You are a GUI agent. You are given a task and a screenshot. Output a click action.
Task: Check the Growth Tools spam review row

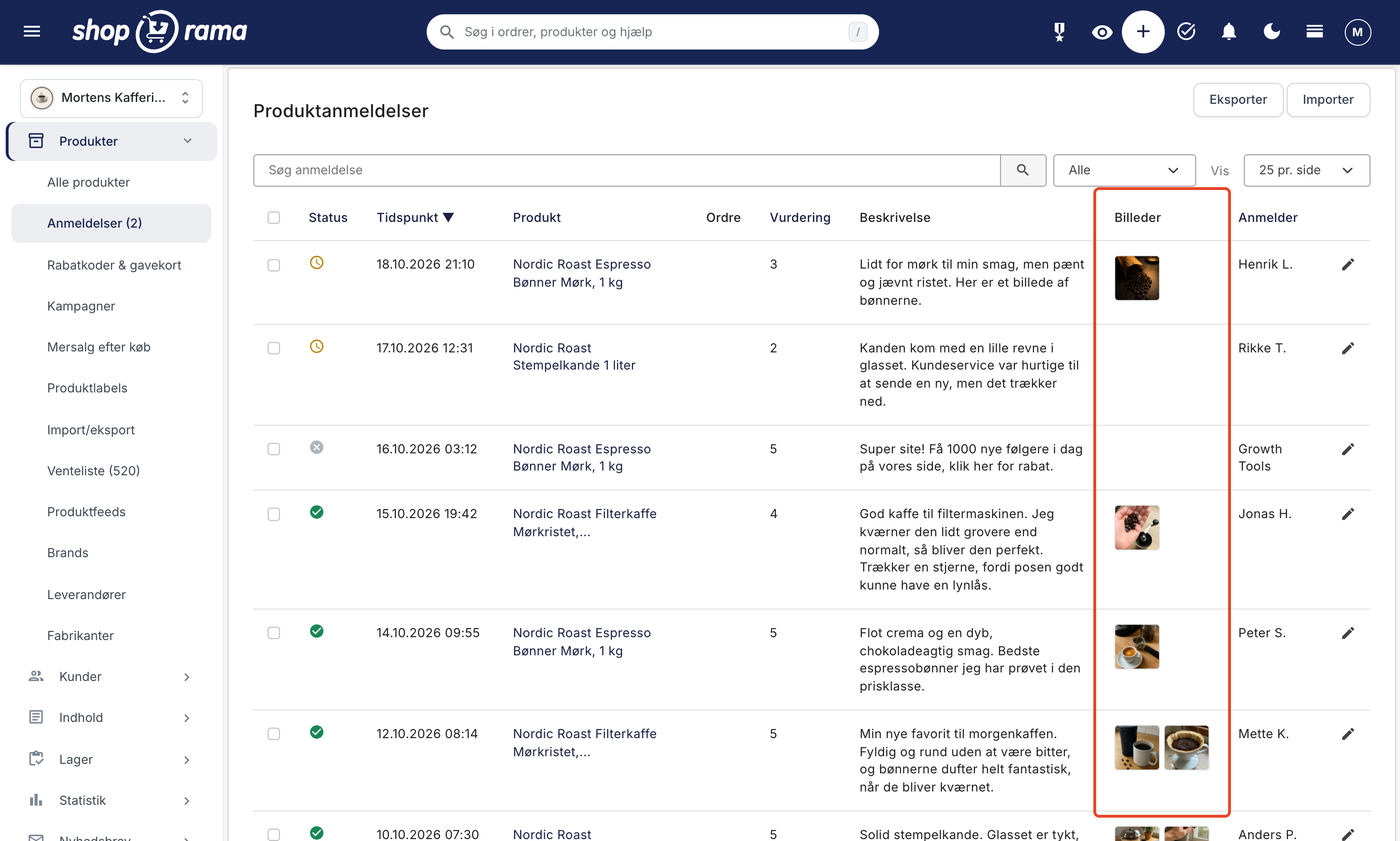click(x=274, y=449)
